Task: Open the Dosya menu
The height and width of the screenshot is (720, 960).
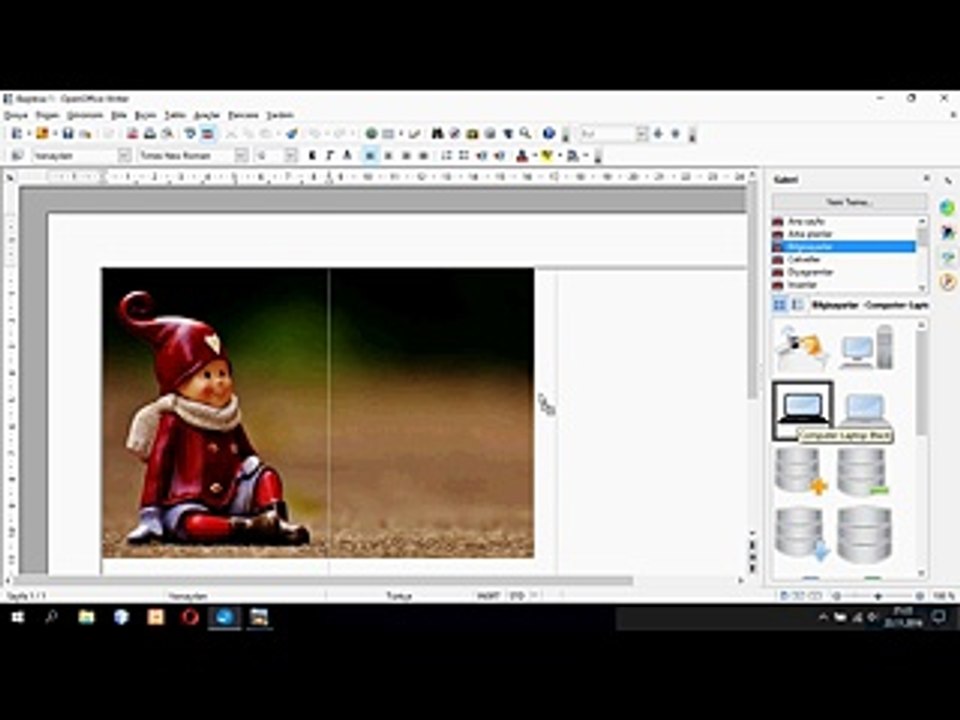Action: [x=15, y=115]
